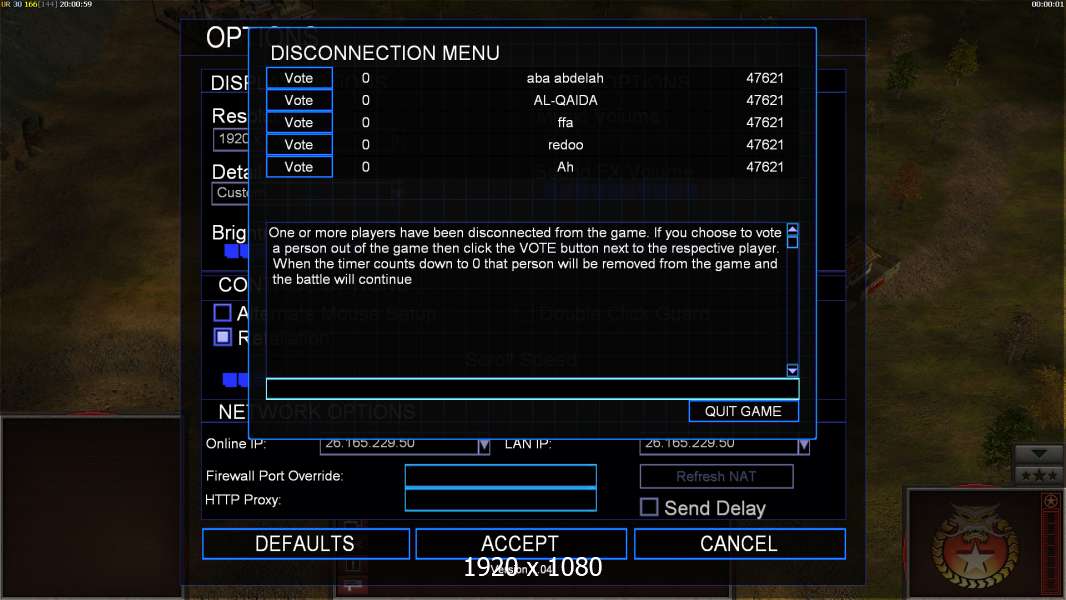Screen dimensions: 1066x600
Task: Select the player name aba abdelah
Action: 565,78
